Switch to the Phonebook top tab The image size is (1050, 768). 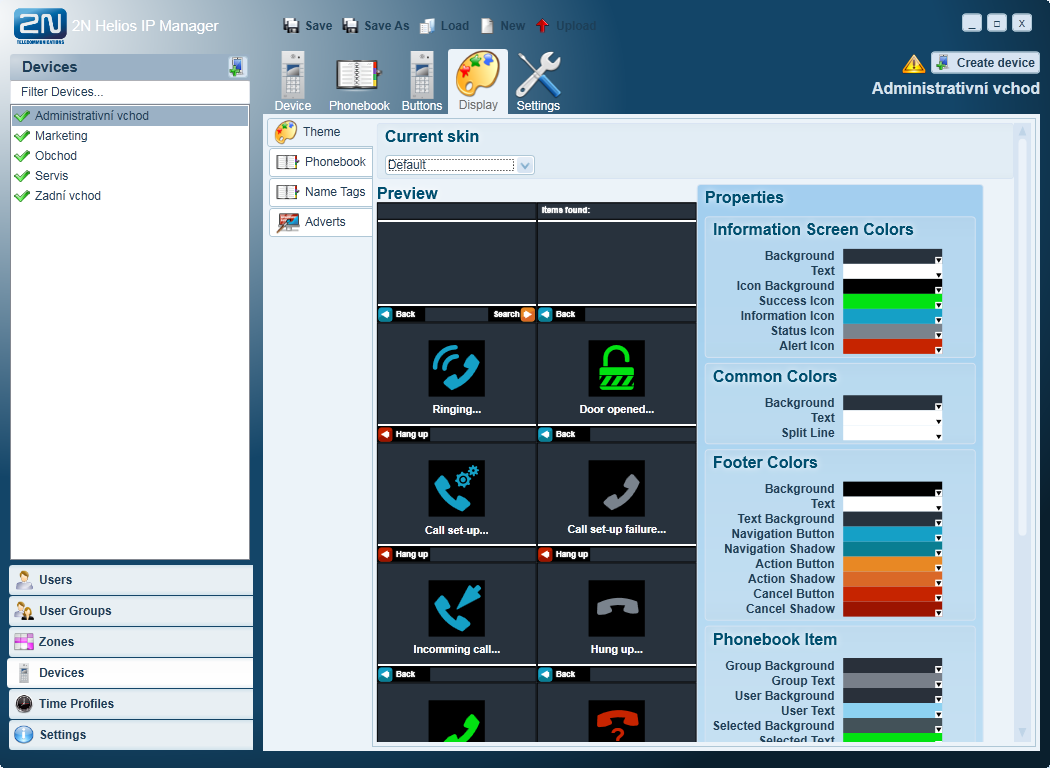coord(359,82)
